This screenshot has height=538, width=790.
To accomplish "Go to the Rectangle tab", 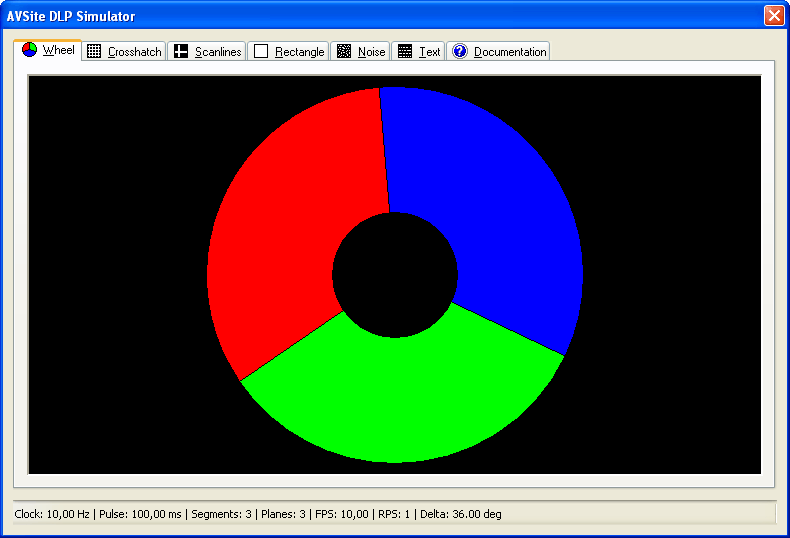I will [x=299, y=52].
